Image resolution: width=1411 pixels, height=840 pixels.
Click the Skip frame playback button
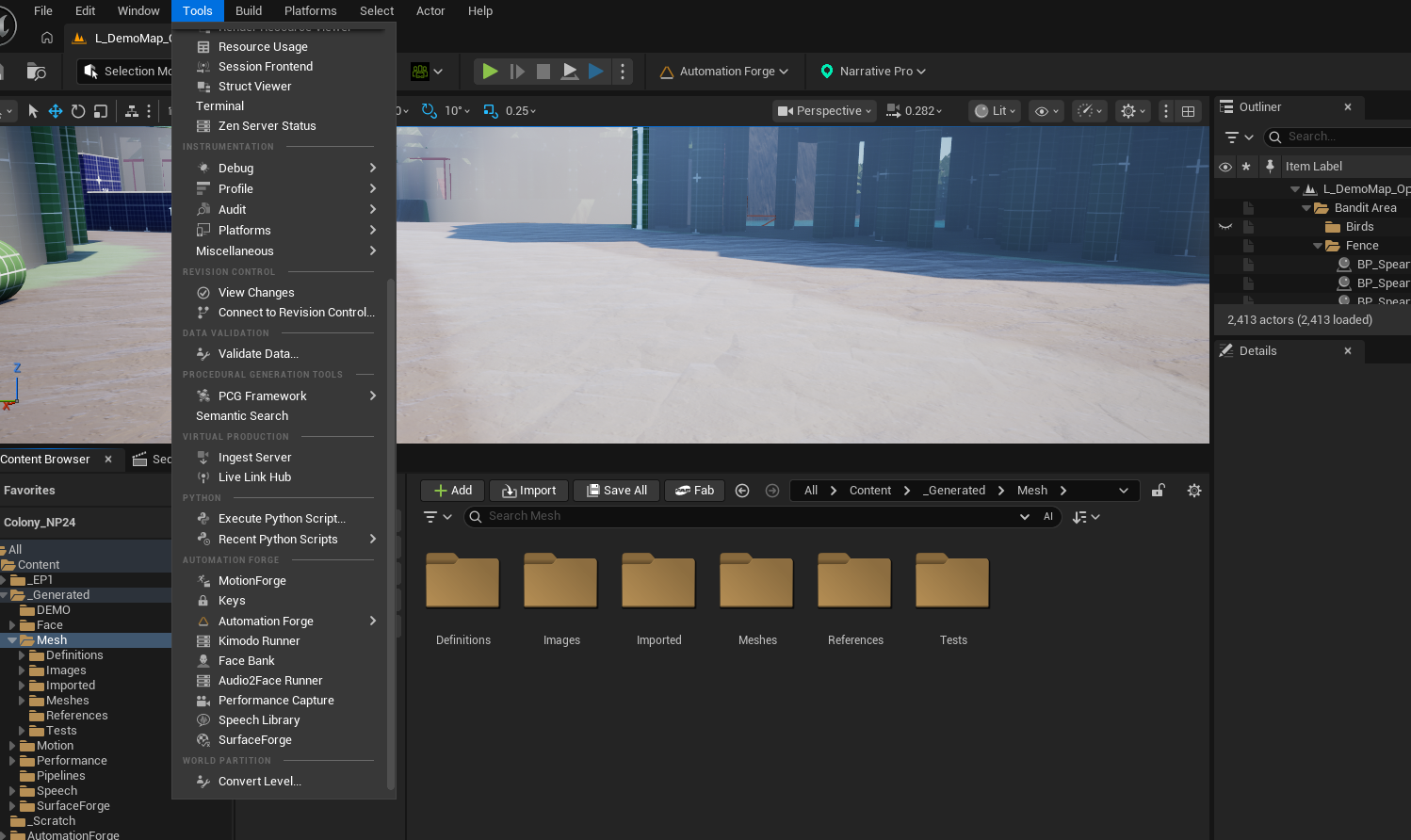(x=517, y=71)
